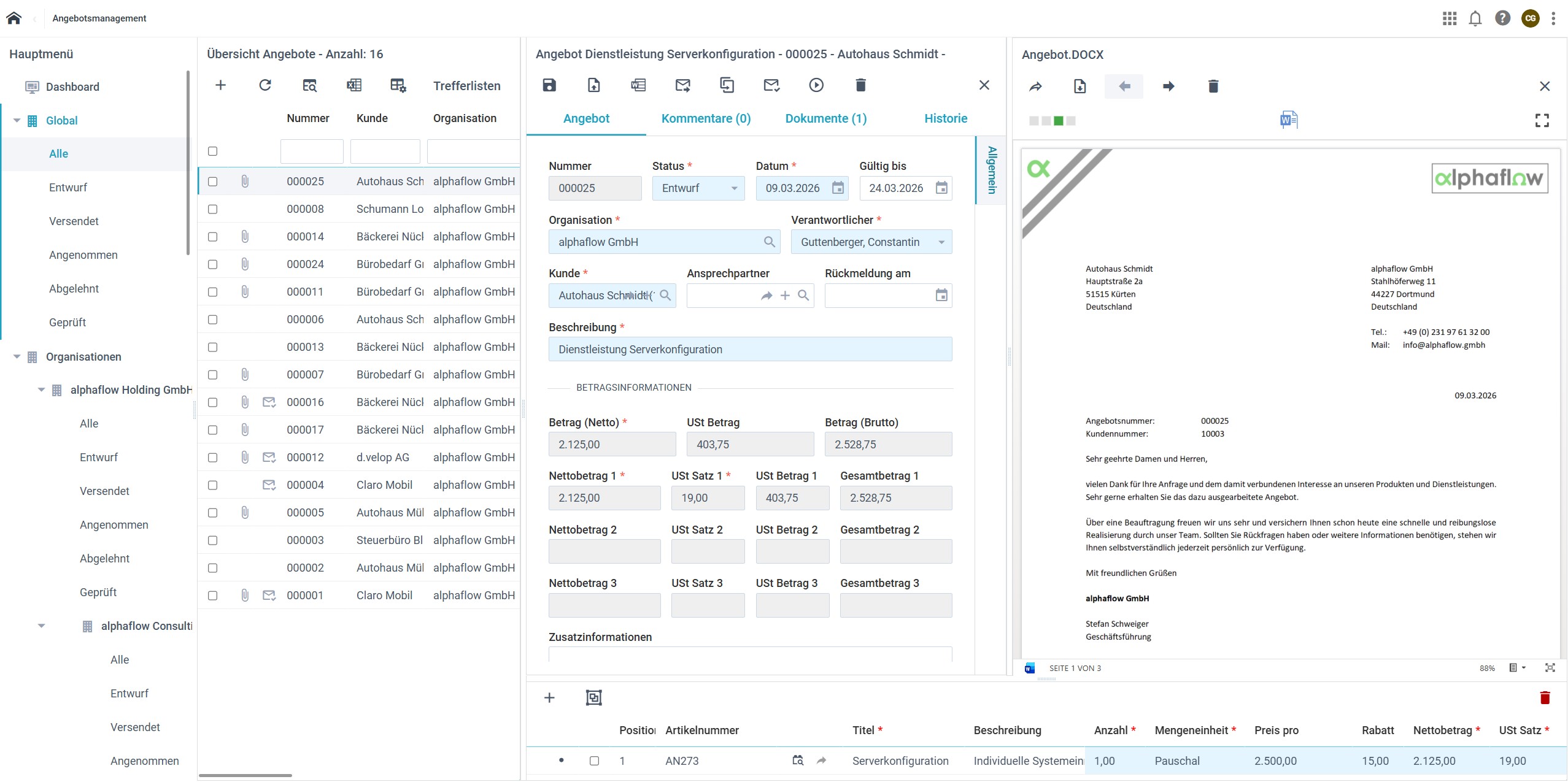1568x782 pixels.
Task: Open the Historie tab
Action: click(945, 118)
